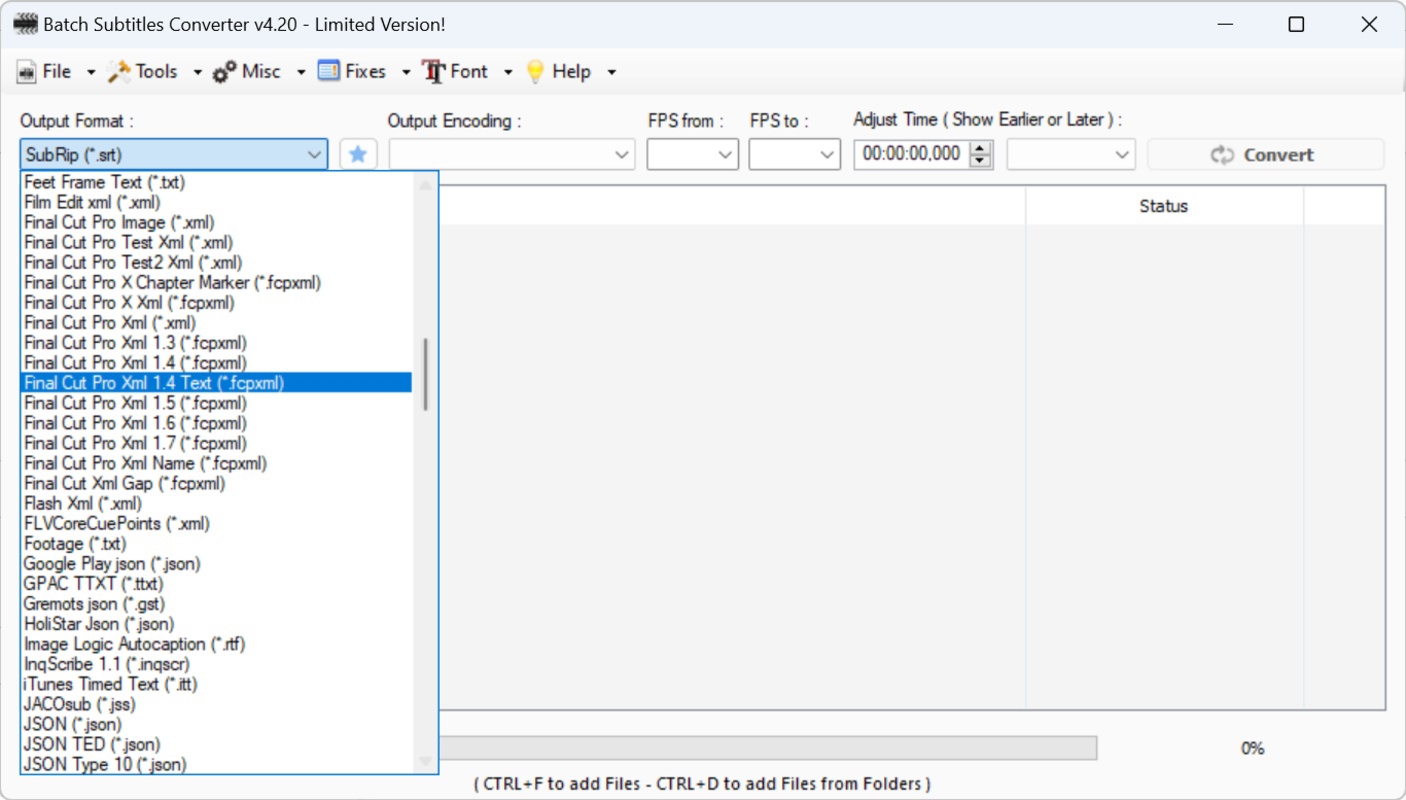Image resolution: width=1406 pixels, height=800 pixels.
Task: Click the app clapperboard icon in title bar
Action: tap(25, 24)
